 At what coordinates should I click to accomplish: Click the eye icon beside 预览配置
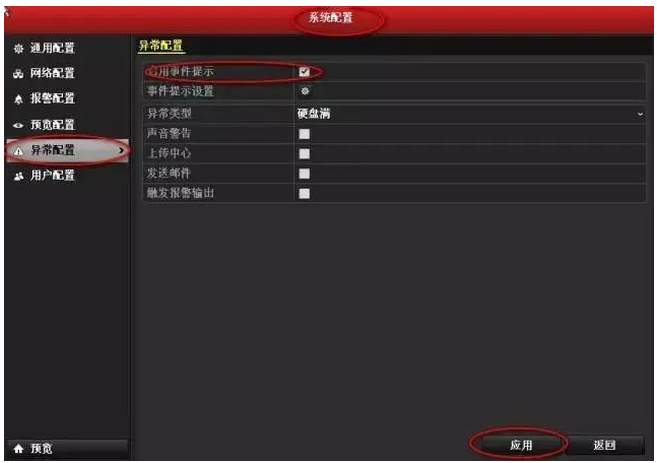pos(18,125)
